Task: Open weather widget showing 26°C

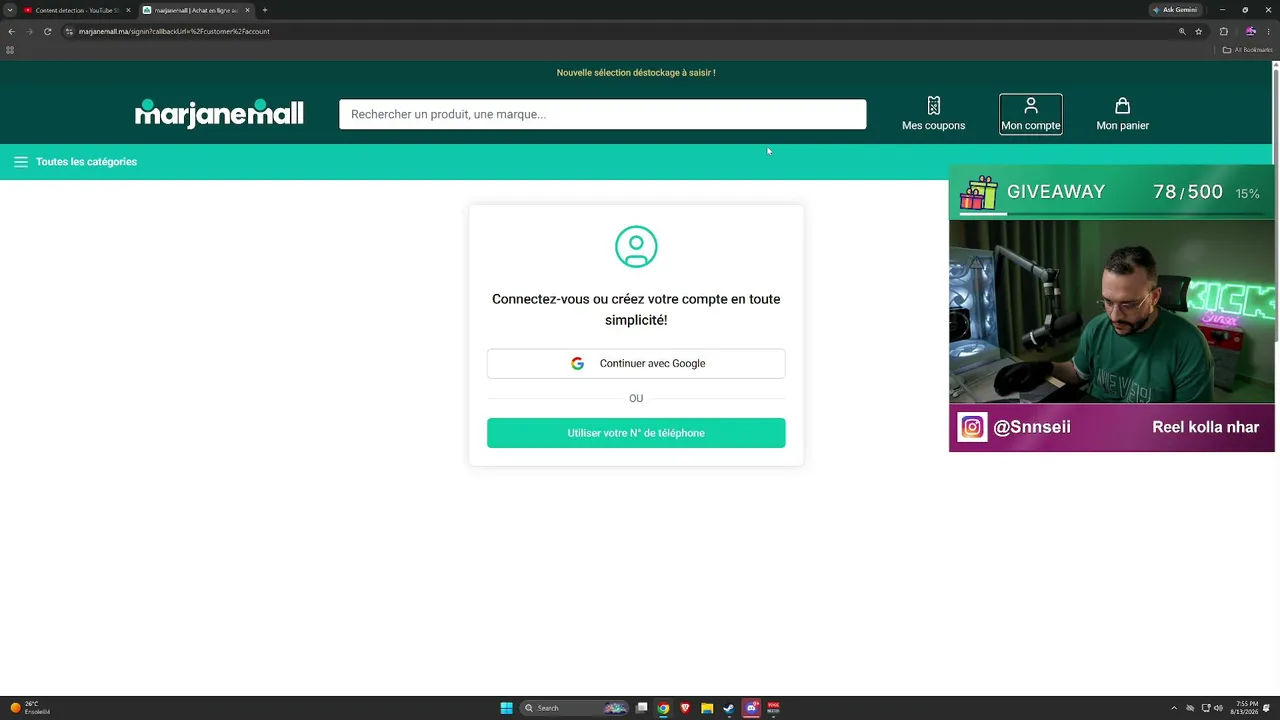Action: pos(30,708)
